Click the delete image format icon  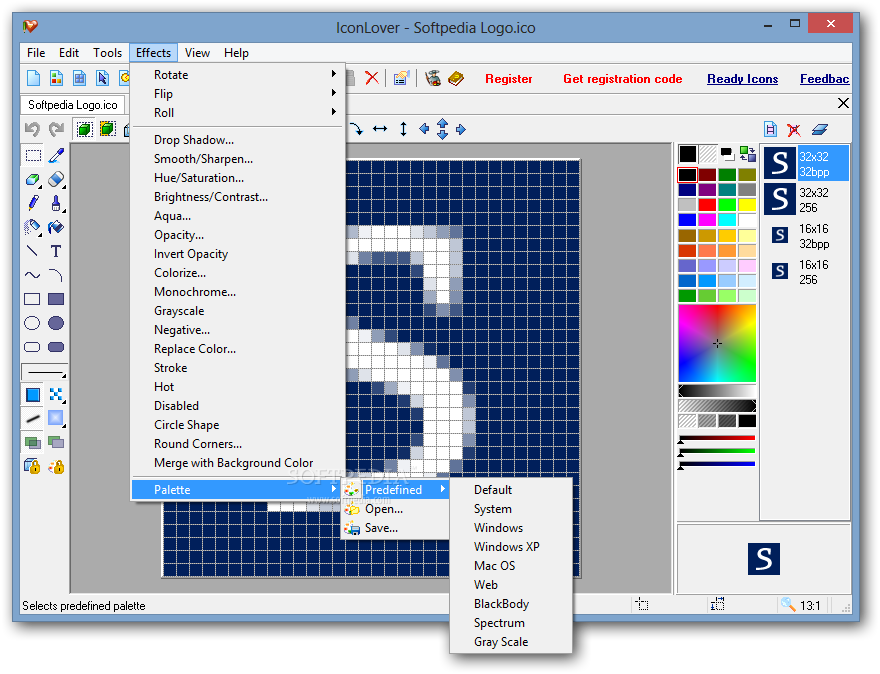794,130
